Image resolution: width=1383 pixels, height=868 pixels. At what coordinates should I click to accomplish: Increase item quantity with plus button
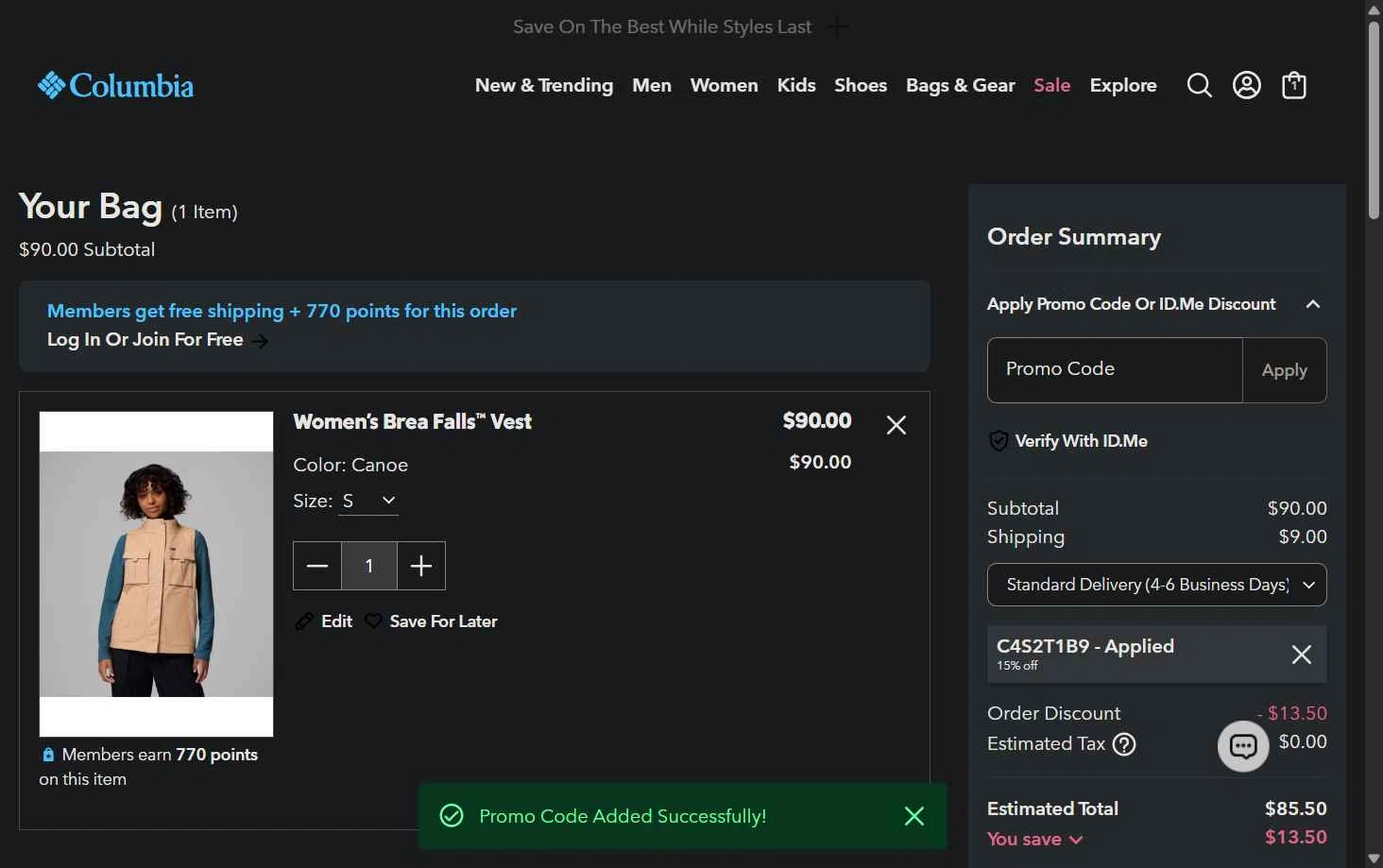click(421, 566)
